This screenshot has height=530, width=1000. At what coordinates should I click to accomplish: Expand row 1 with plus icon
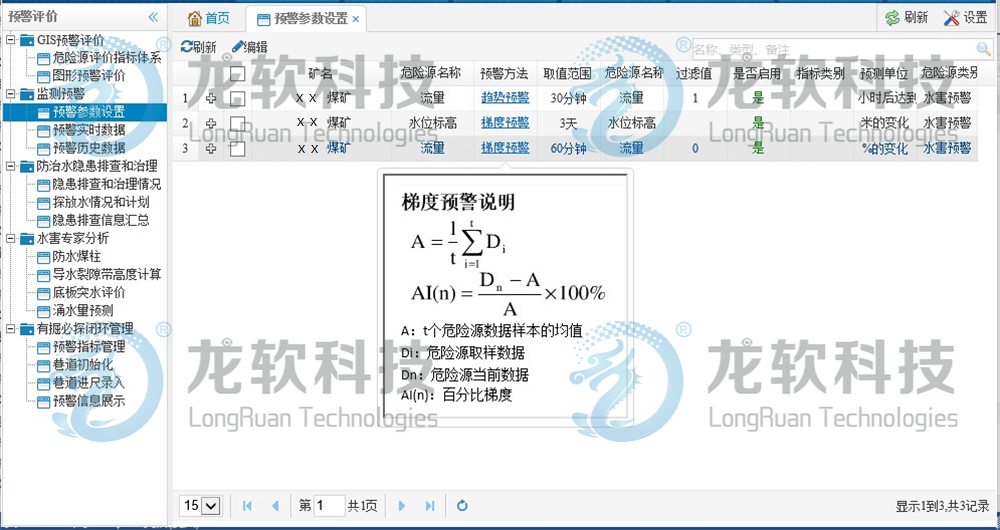(211, 98)
